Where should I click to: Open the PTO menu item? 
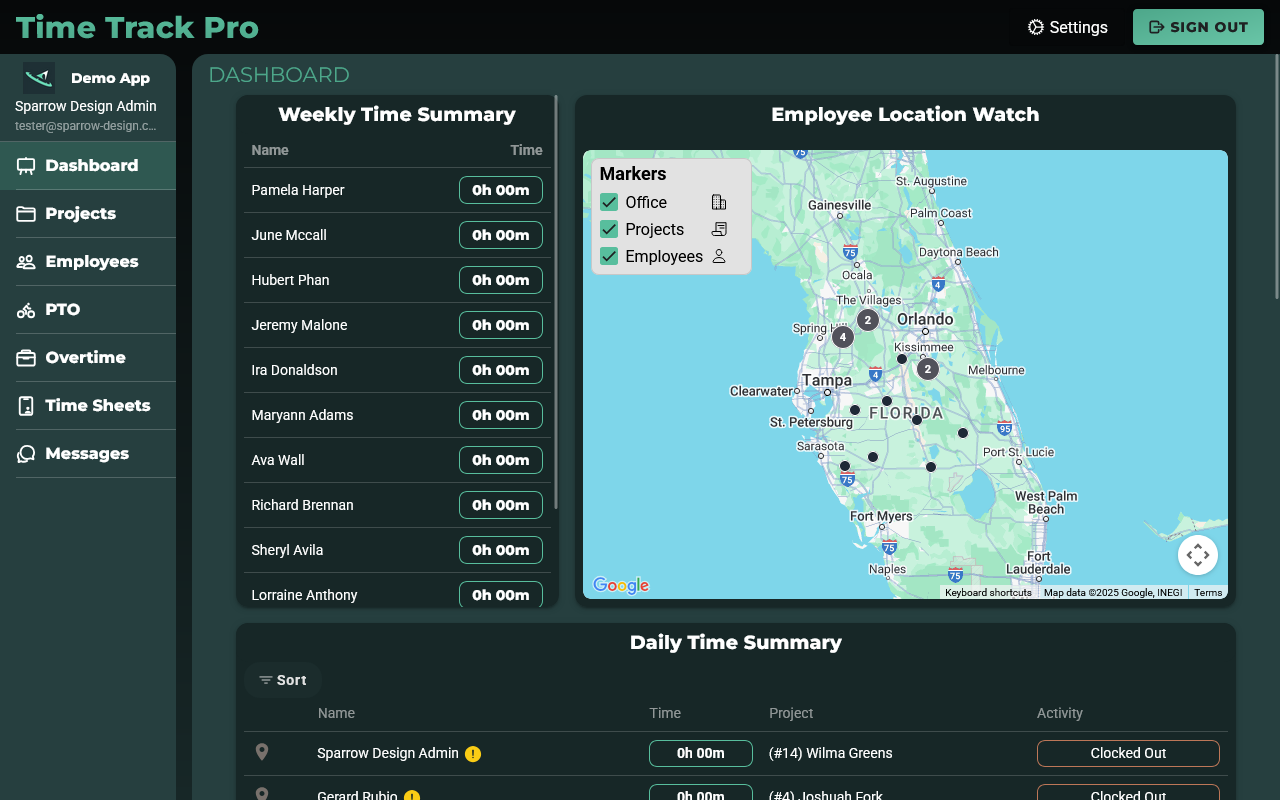pos(88,310)
